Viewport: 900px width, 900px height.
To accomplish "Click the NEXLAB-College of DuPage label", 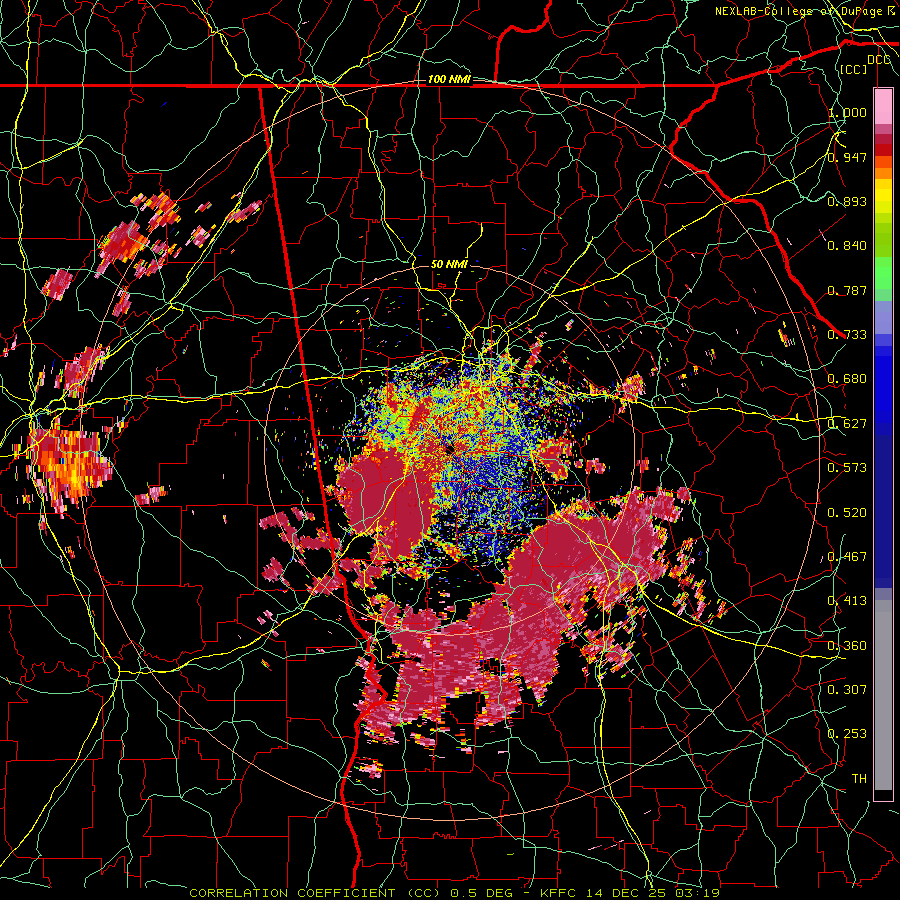I will coord(799,11).
